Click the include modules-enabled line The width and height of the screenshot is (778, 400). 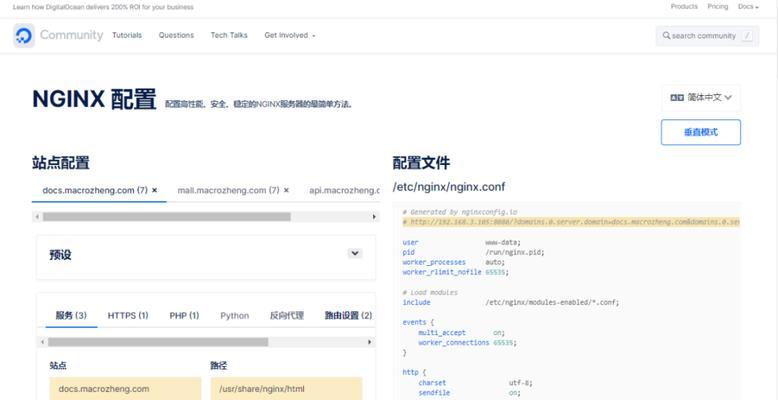[x=511, y=302]
